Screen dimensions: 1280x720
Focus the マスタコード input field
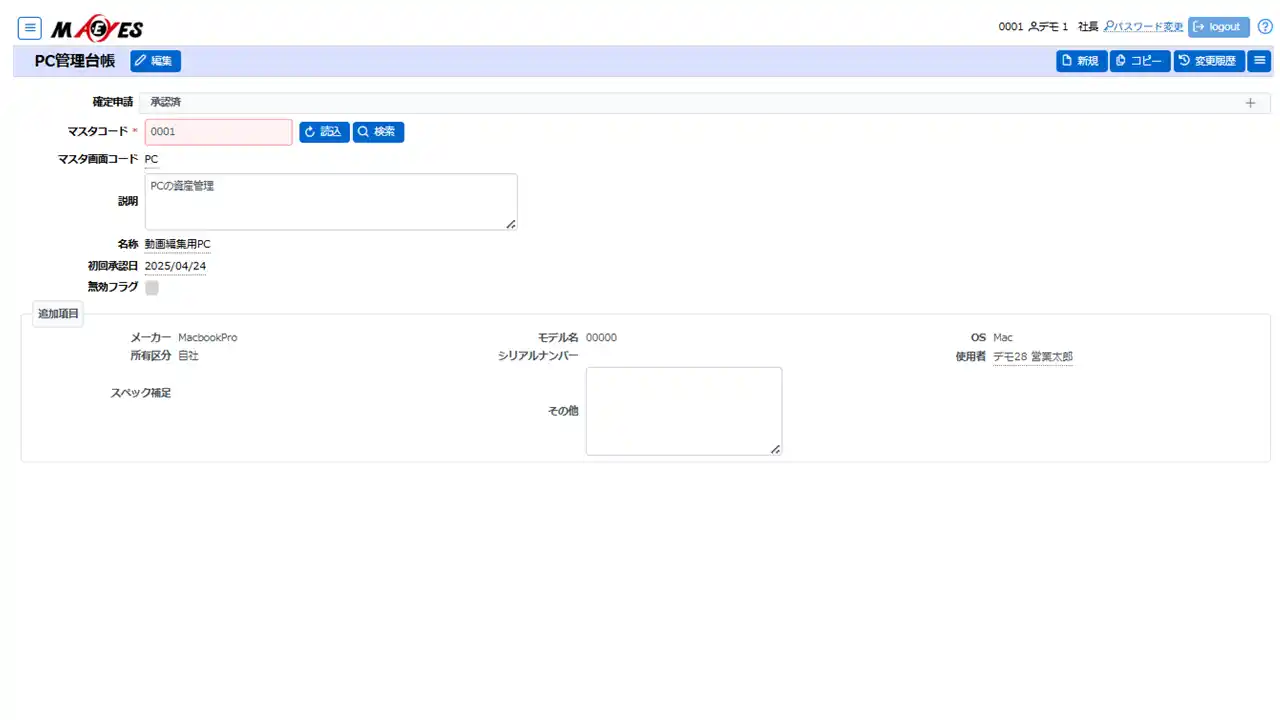coord(218,132)
